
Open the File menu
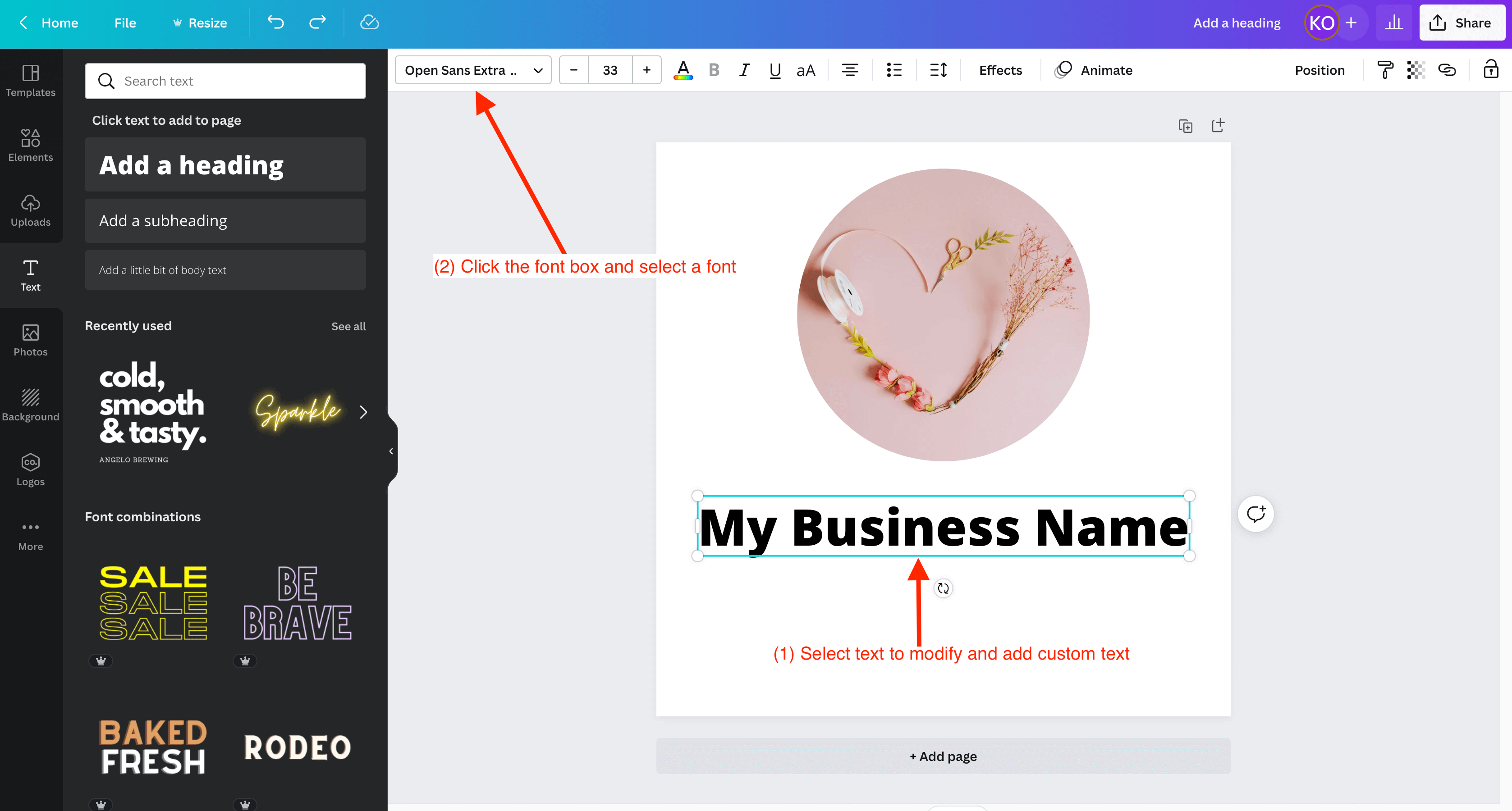tap(125, 23)
